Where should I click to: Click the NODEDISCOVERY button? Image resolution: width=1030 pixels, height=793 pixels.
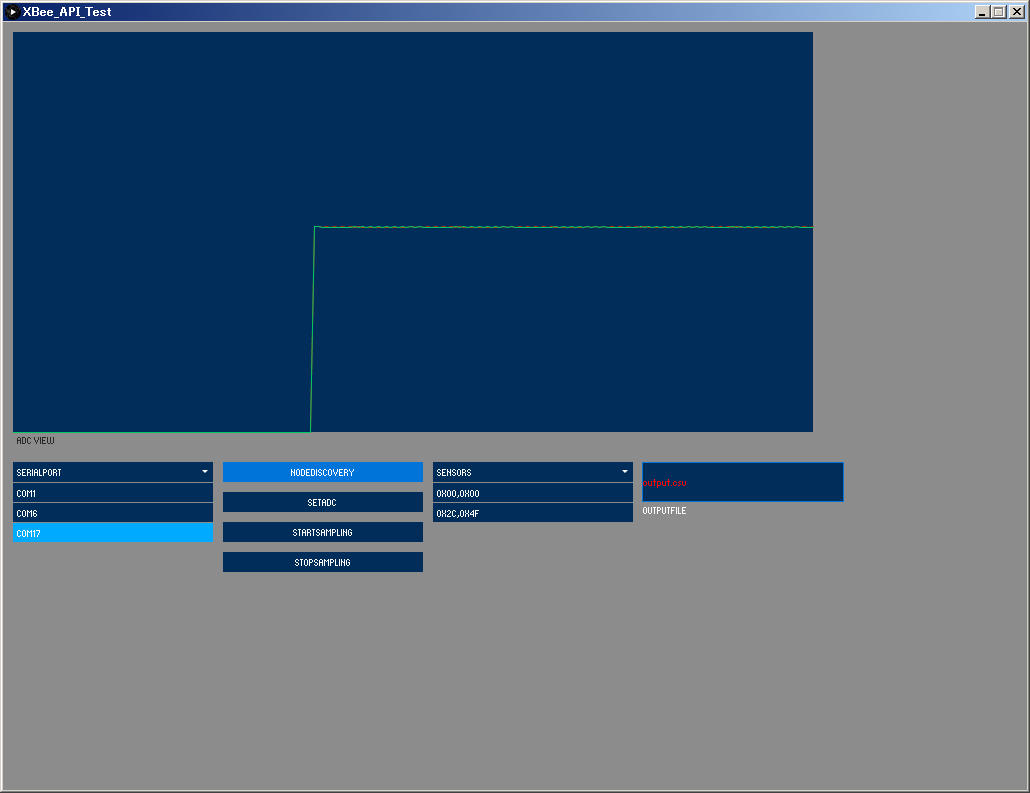point(322,472)
